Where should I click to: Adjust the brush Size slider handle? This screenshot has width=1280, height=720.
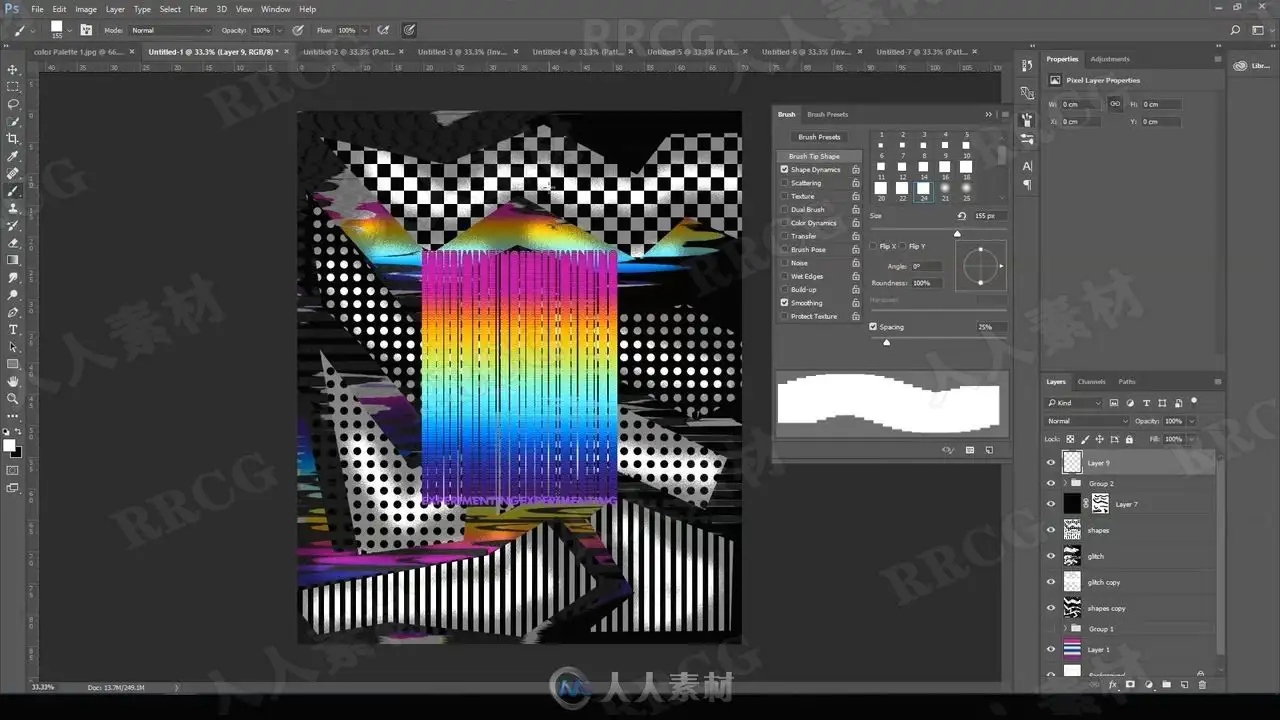[x=957, y=234]
